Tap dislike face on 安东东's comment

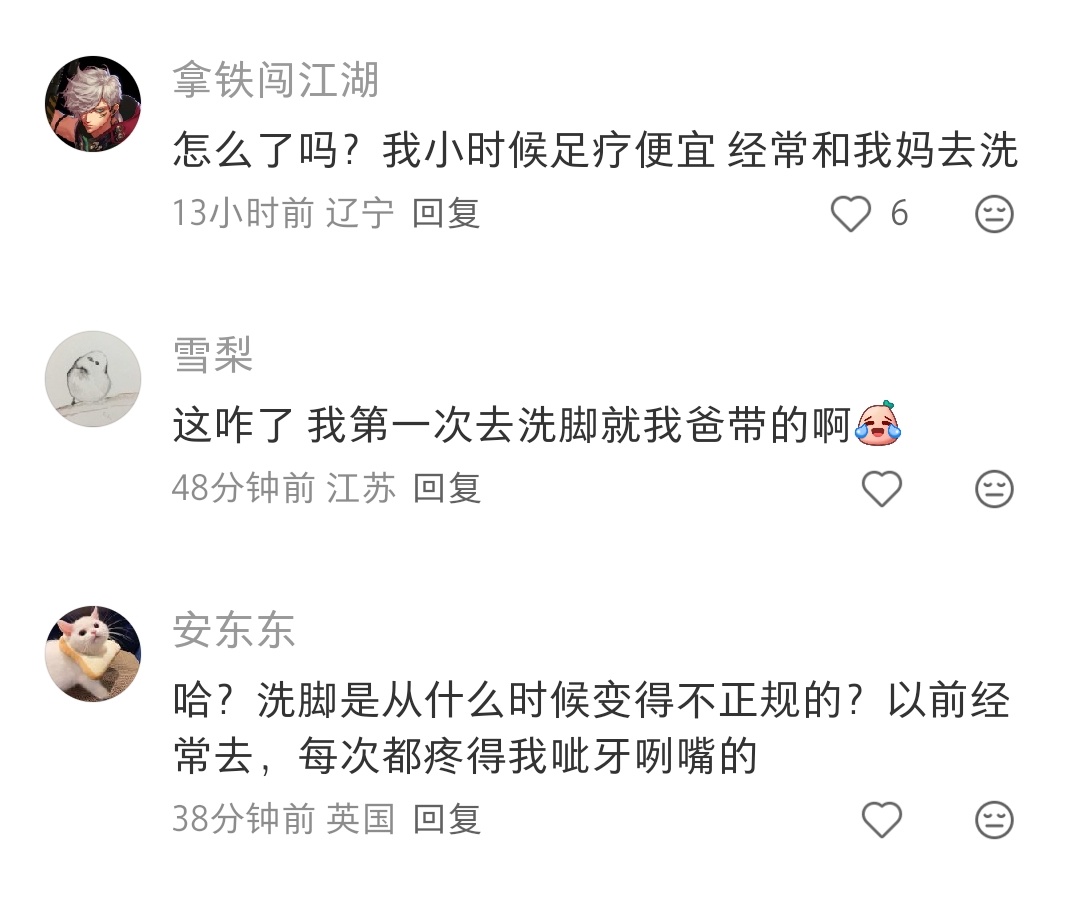click(994, 820)
